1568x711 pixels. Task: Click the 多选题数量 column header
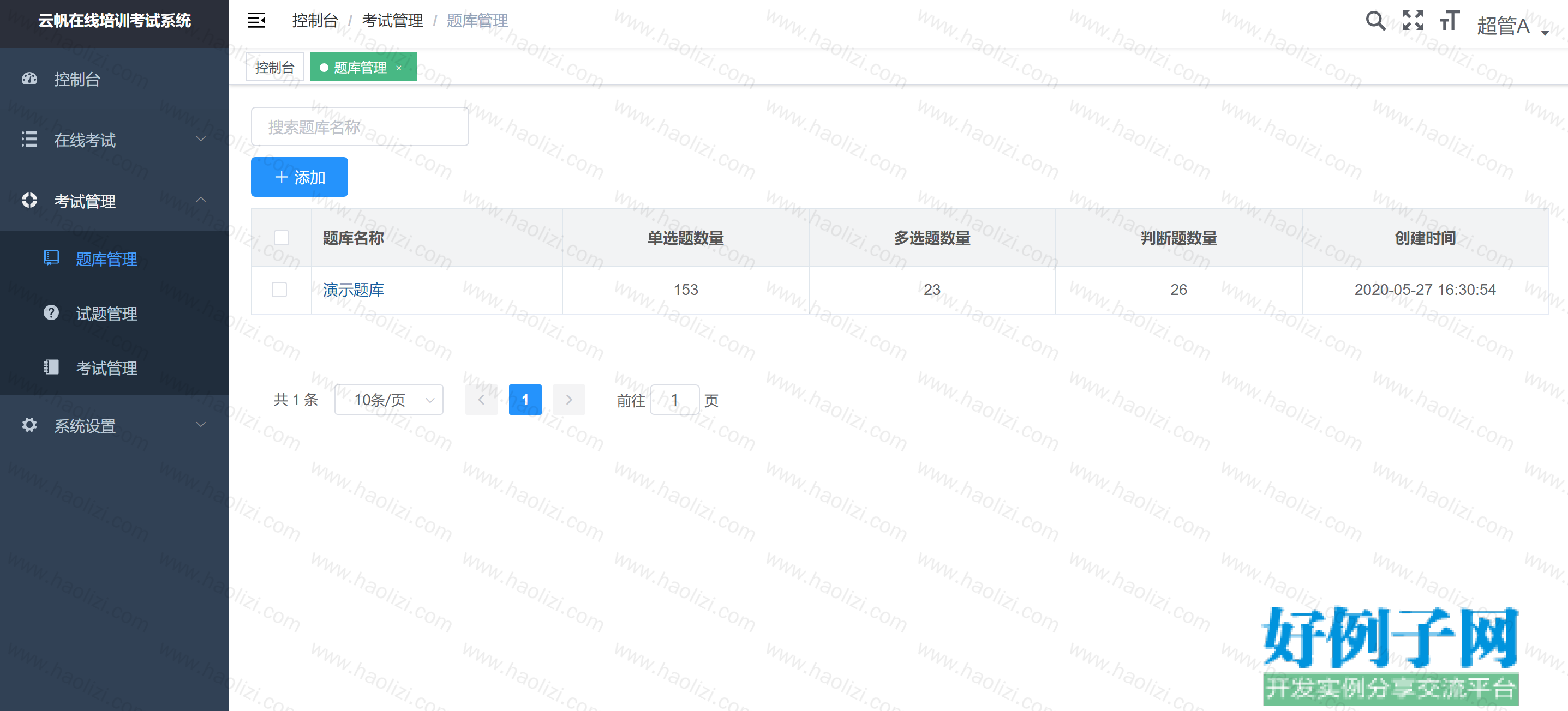tap(932, 238)
